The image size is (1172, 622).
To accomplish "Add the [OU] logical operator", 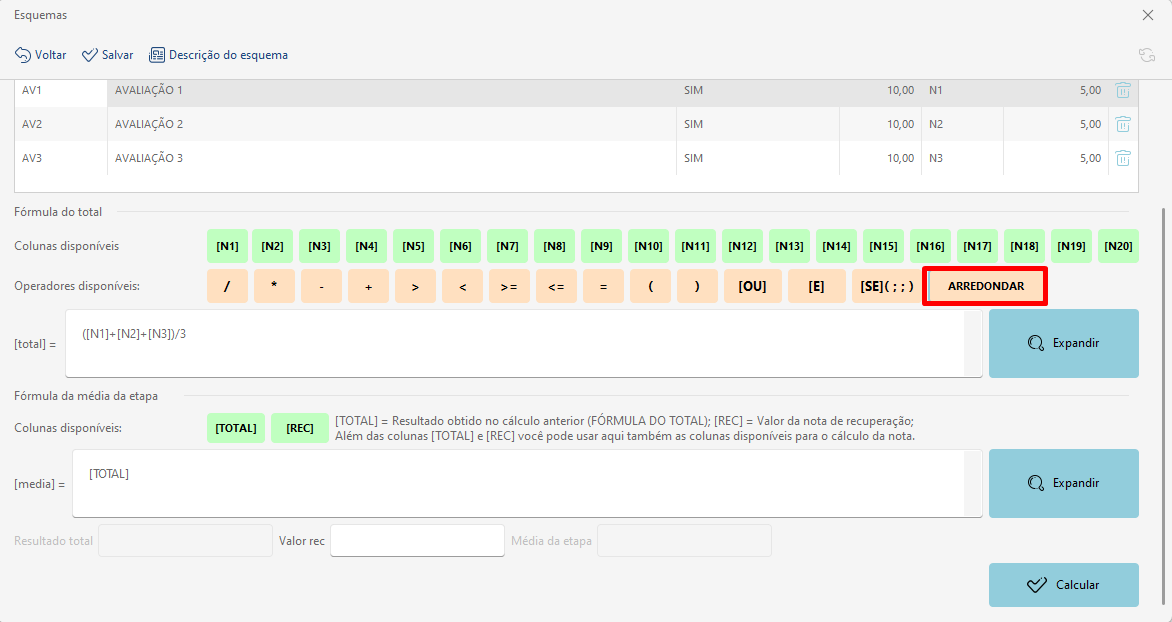I will 752,286.
